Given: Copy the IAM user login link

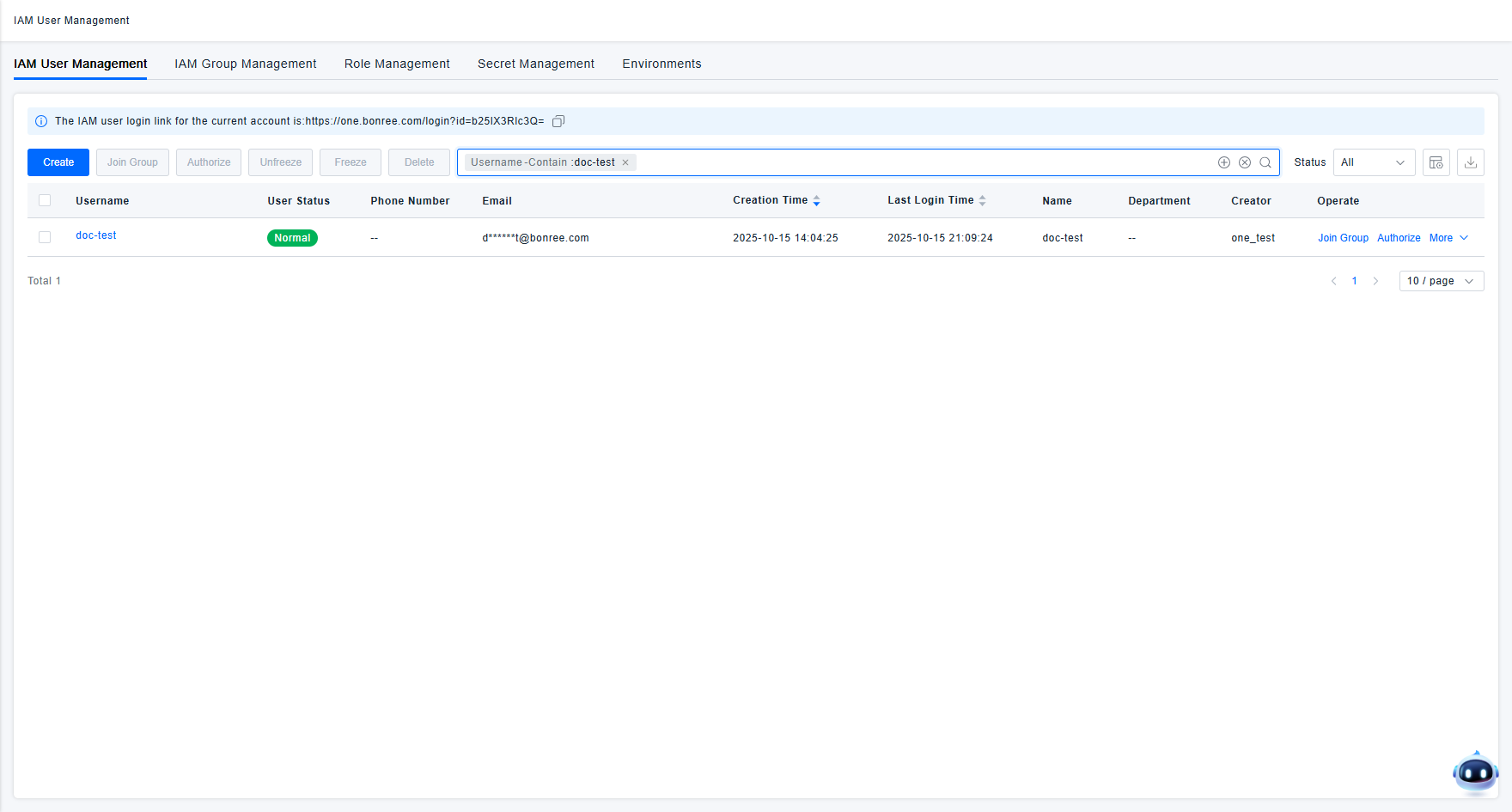Looking at the screenshot, I should point(558,121).
